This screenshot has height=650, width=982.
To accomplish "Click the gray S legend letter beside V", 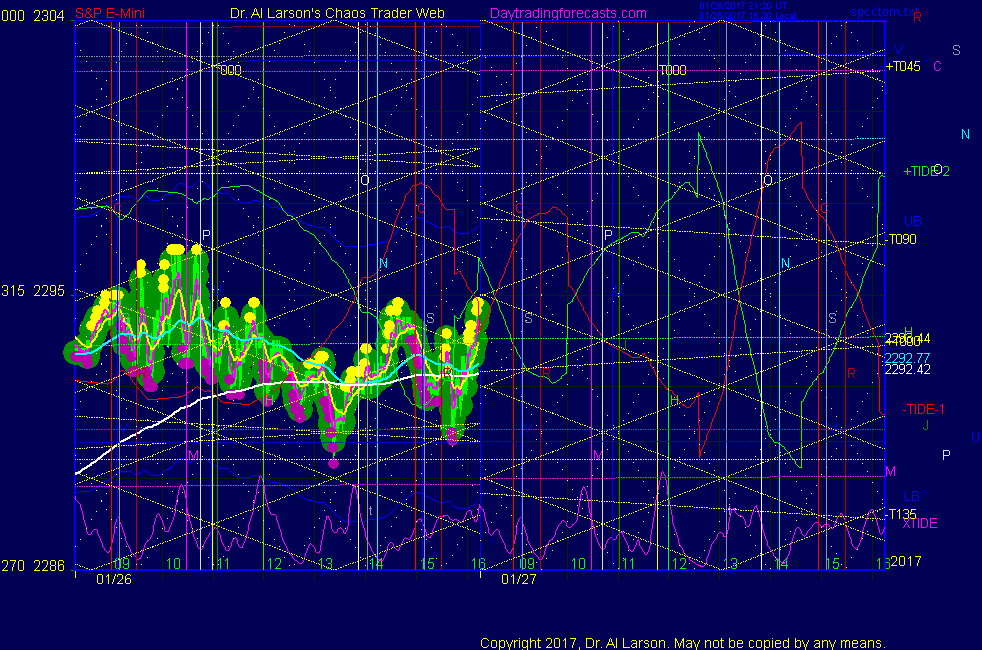I will click(956, 50).
